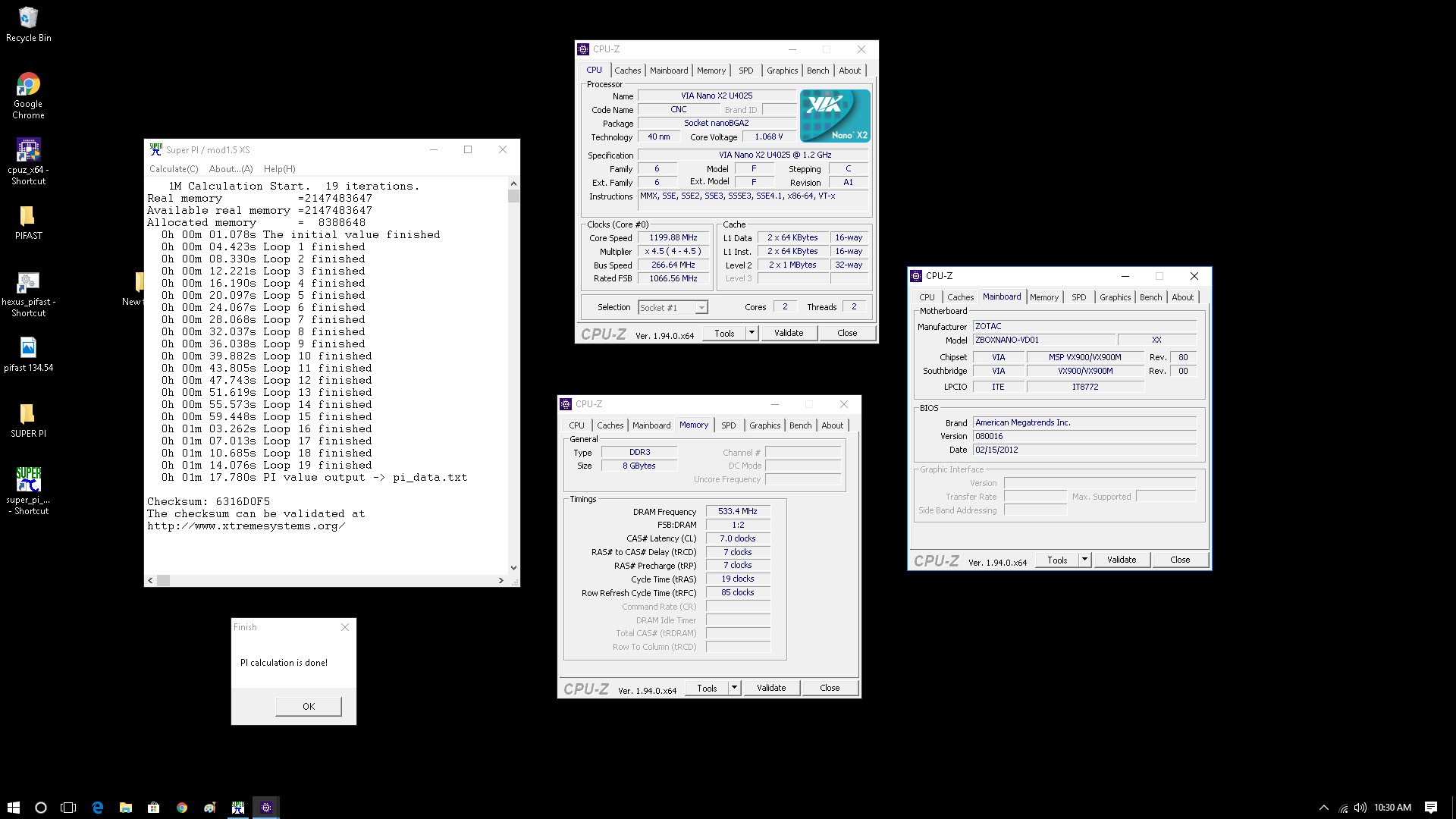Viewport: 1456px width, 819px height.
Task: Expand Tools dropdown arrow in Memory tab window
Action: pyautogui.click(x=734, y=688)
